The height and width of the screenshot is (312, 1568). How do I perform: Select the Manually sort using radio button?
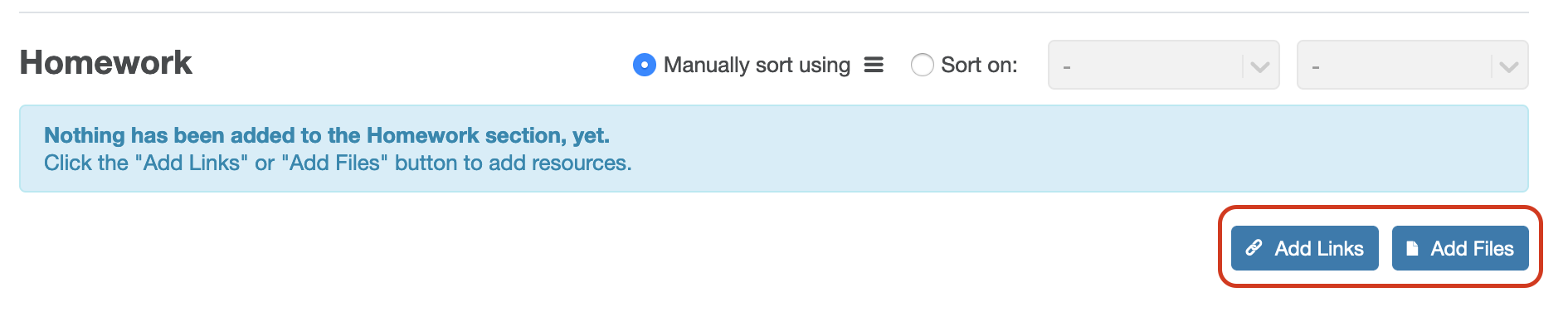point(645,65)
